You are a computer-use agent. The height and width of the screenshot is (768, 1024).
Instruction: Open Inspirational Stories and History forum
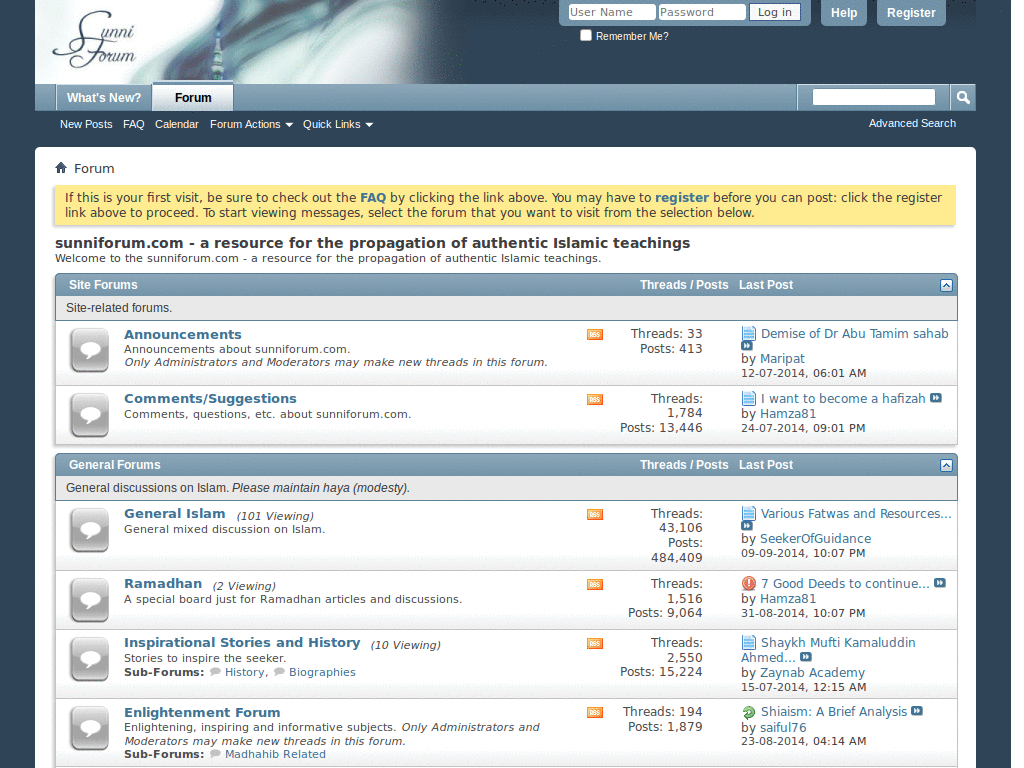click(x=242, y=643)
